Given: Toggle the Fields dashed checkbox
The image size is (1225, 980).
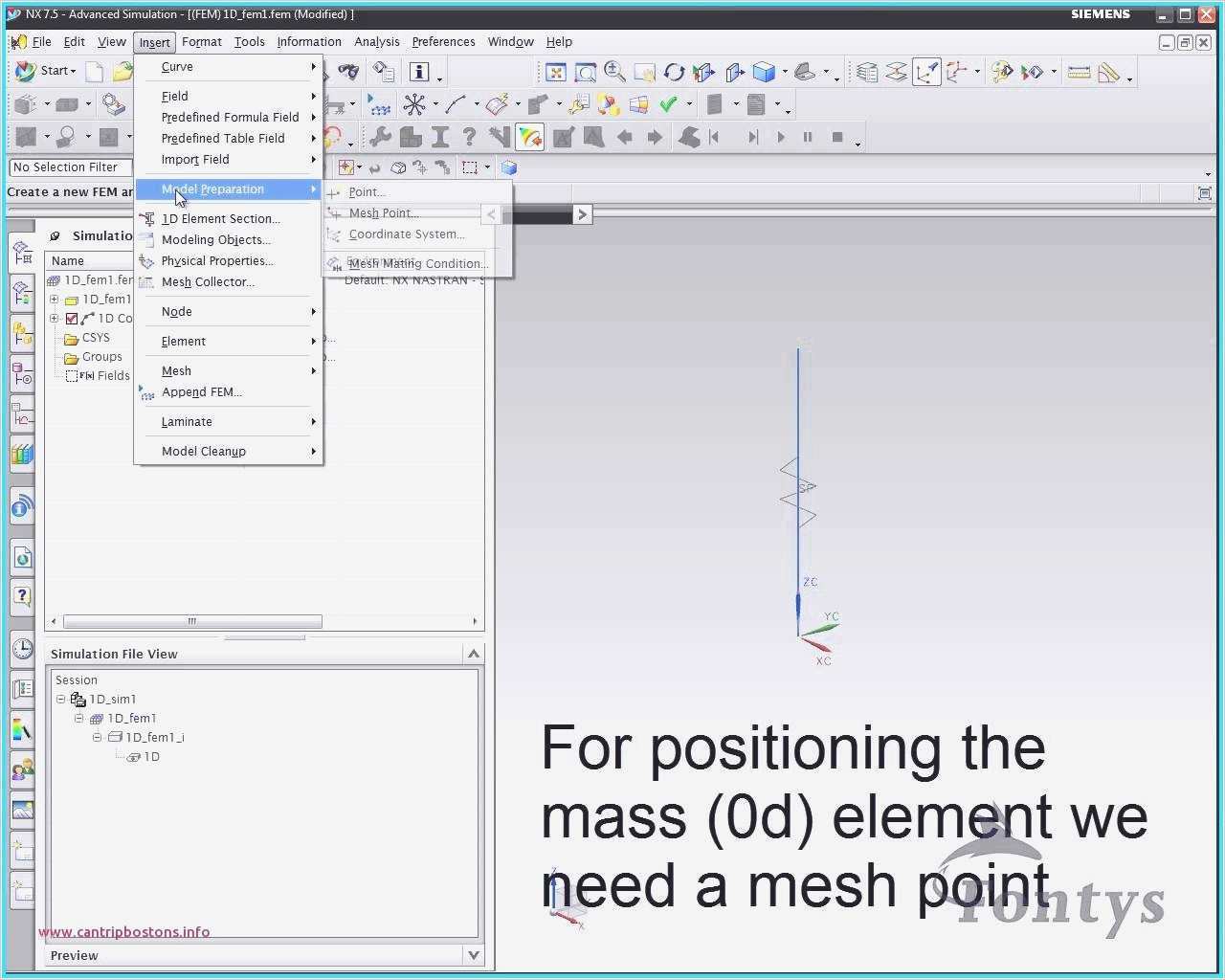Looking at the screenshot, I should tap(72, 376).
